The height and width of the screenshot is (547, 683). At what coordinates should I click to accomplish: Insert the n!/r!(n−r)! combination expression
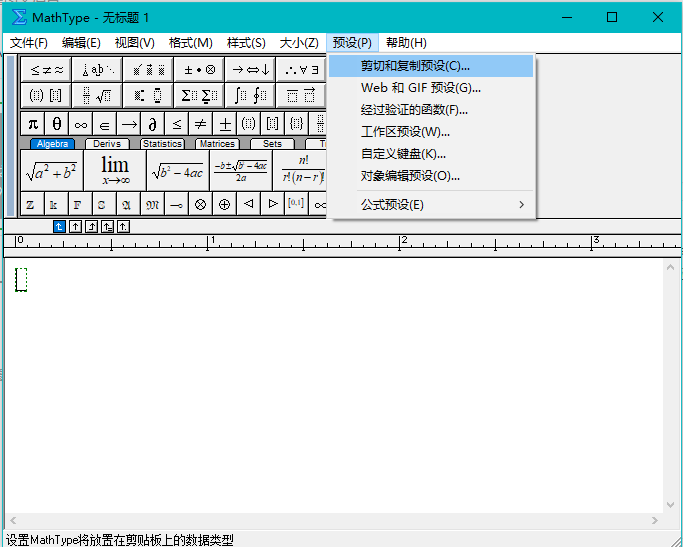click(x=301, y=171)
